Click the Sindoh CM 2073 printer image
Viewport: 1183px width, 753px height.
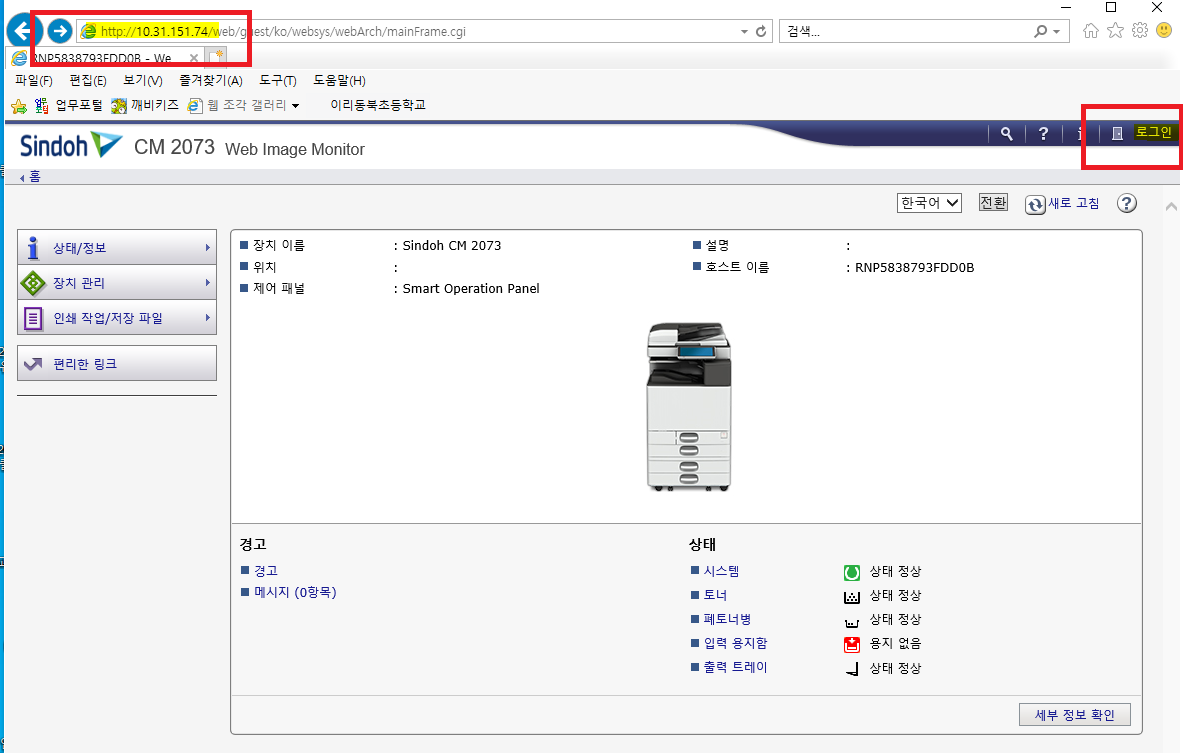point(689,407)
